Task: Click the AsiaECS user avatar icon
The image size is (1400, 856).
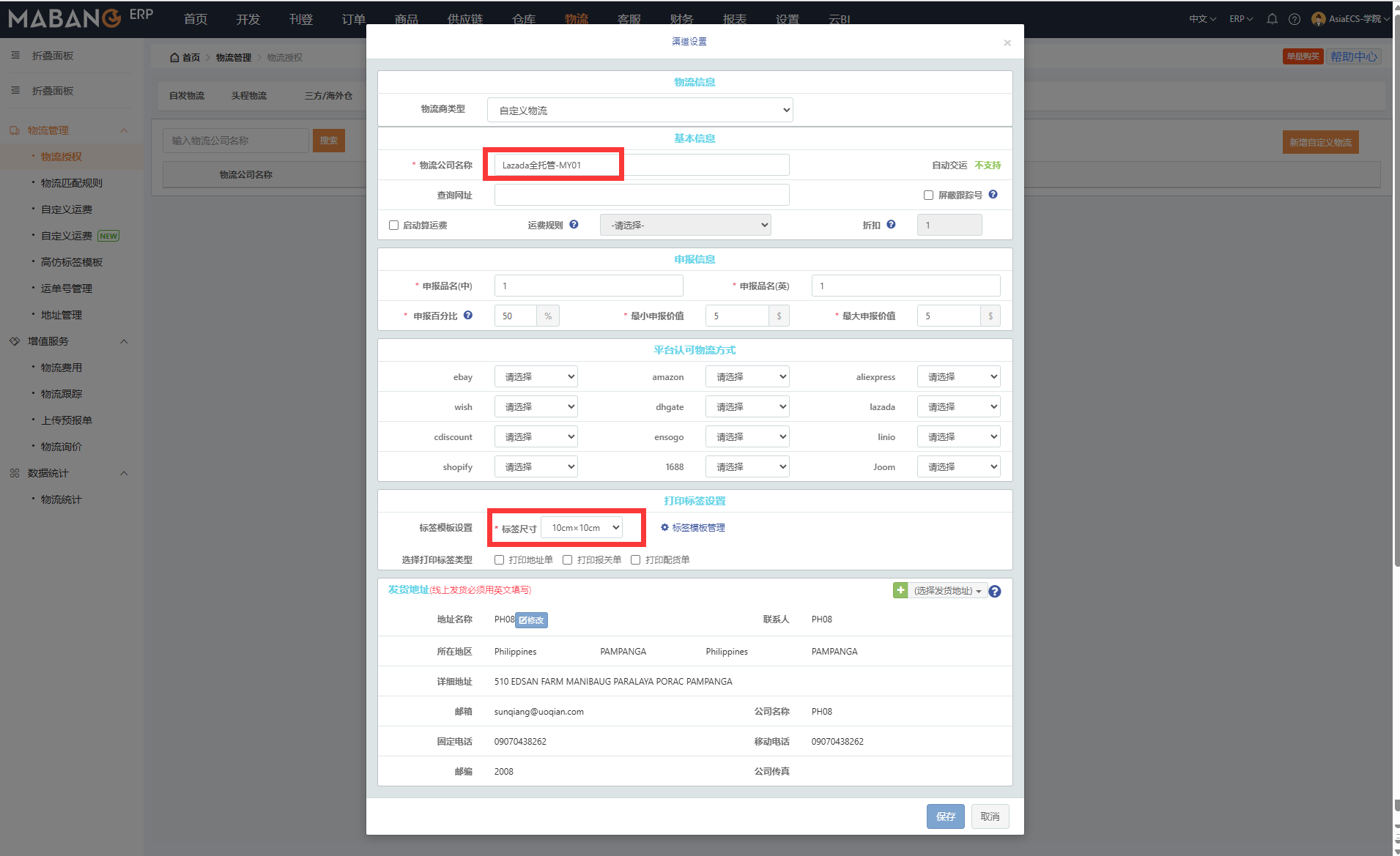Action: [1319, 19]
